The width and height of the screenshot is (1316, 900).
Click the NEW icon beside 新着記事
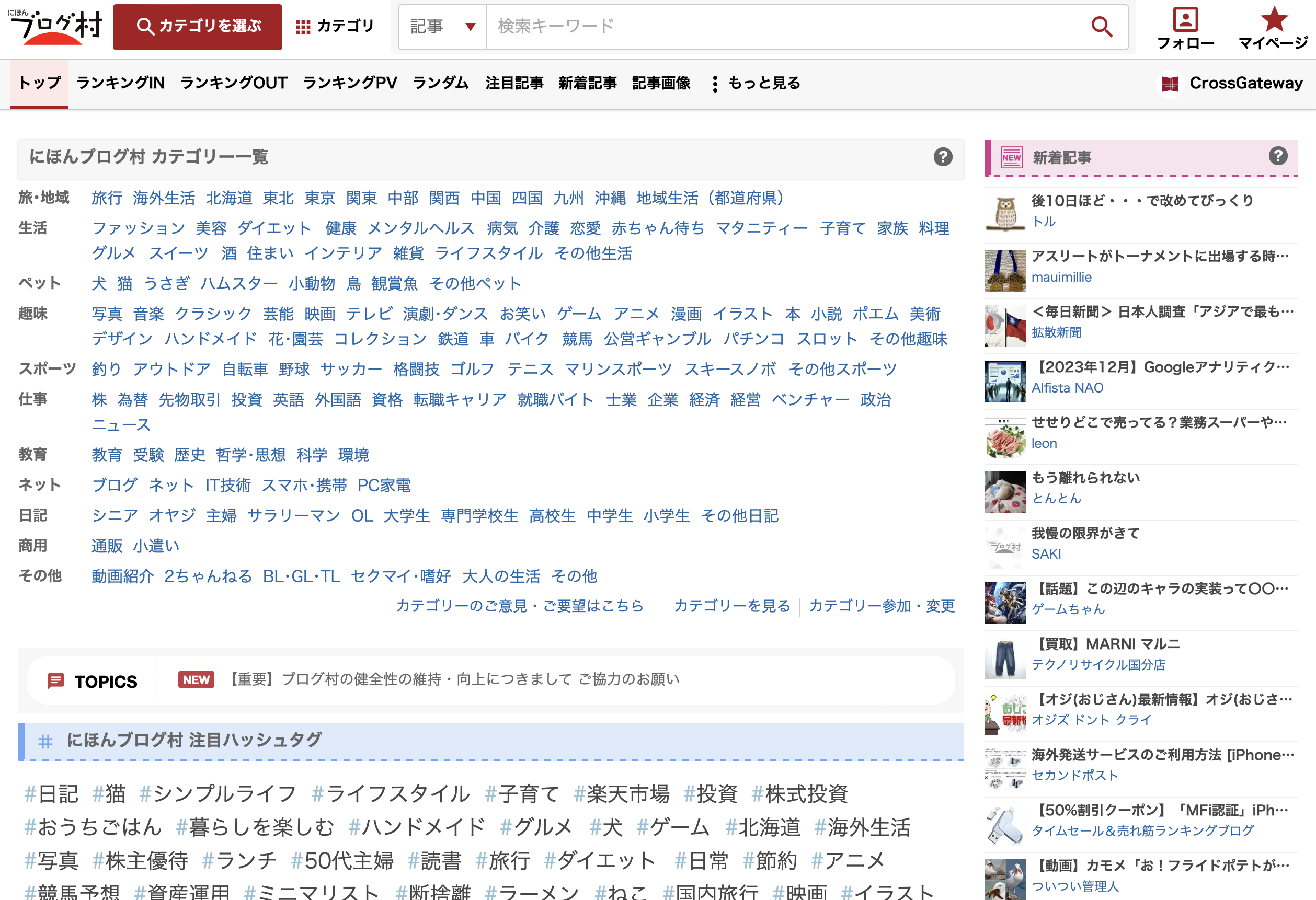[1011, 157]
